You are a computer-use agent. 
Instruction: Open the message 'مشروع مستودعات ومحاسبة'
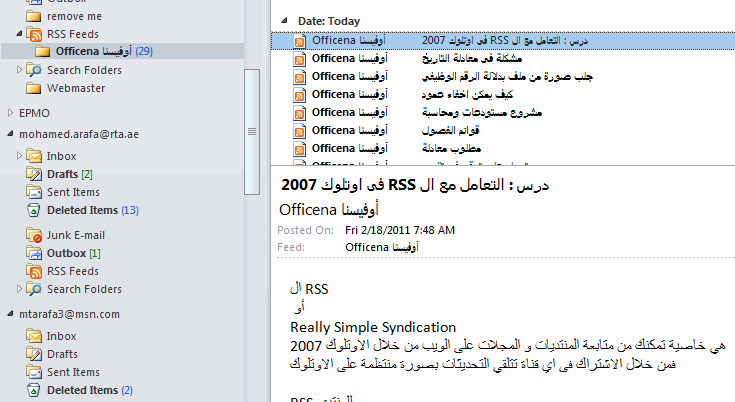(482, 112)
